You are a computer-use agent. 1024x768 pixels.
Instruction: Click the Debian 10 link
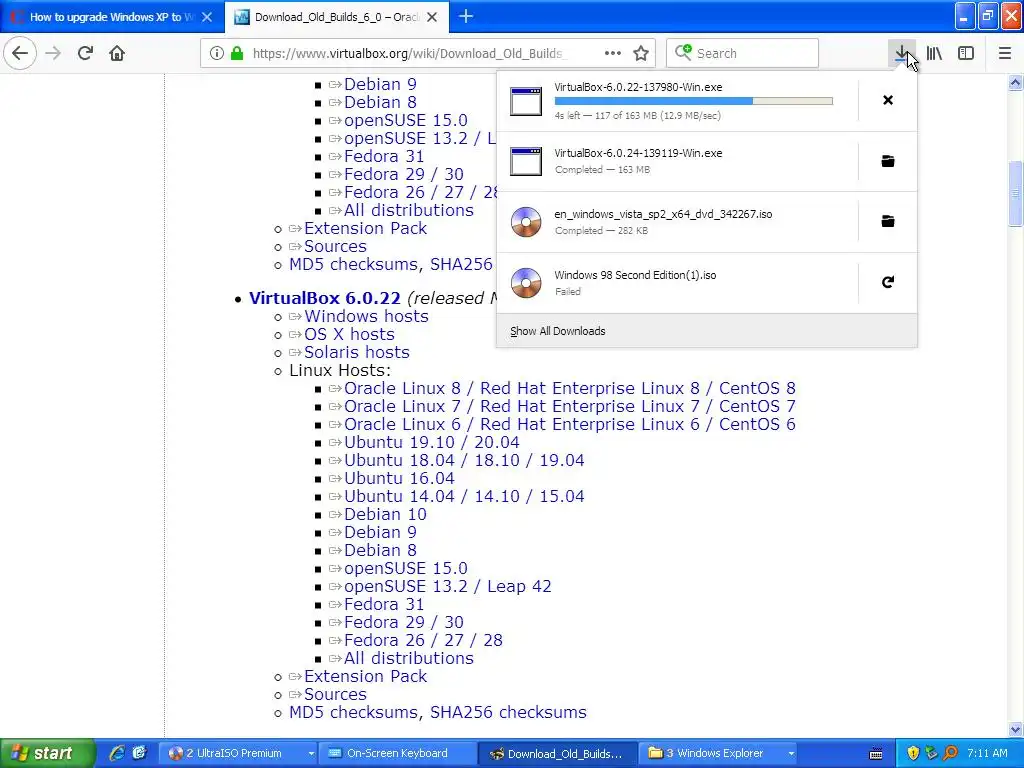pos(385,515)
